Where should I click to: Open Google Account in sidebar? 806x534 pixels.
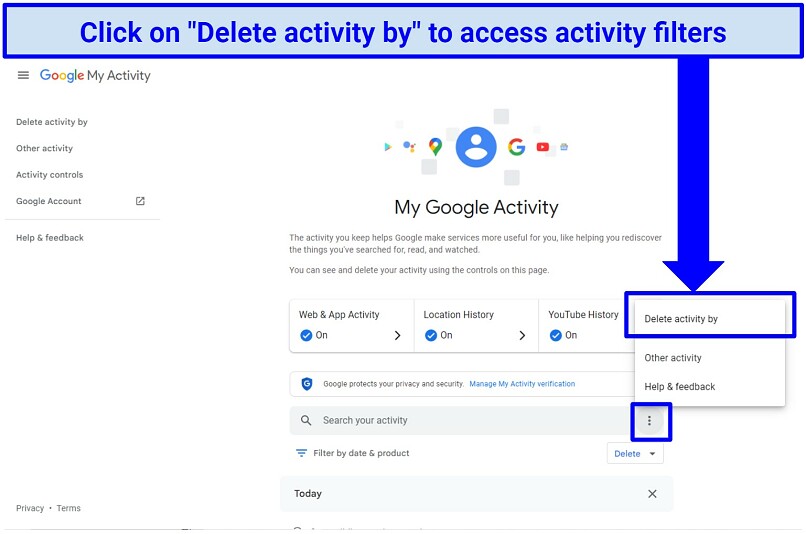coord(49,201)
